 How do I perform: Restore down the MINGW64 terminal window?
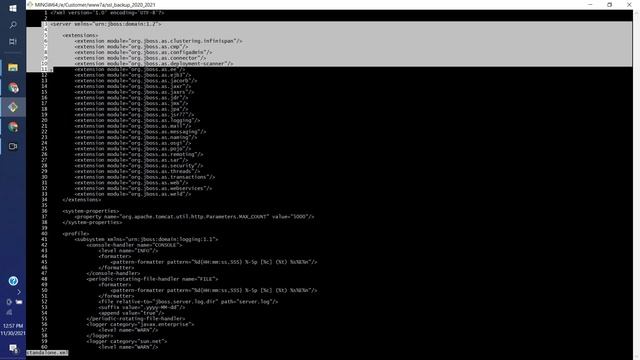609,4
